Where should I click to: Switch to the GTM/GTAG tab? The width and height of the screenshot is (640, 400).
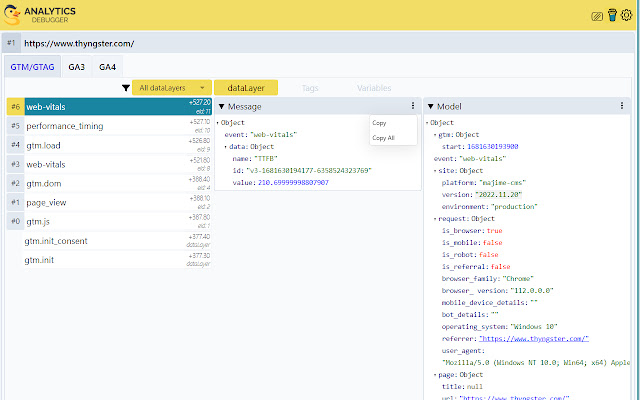[x=32, y=67]
